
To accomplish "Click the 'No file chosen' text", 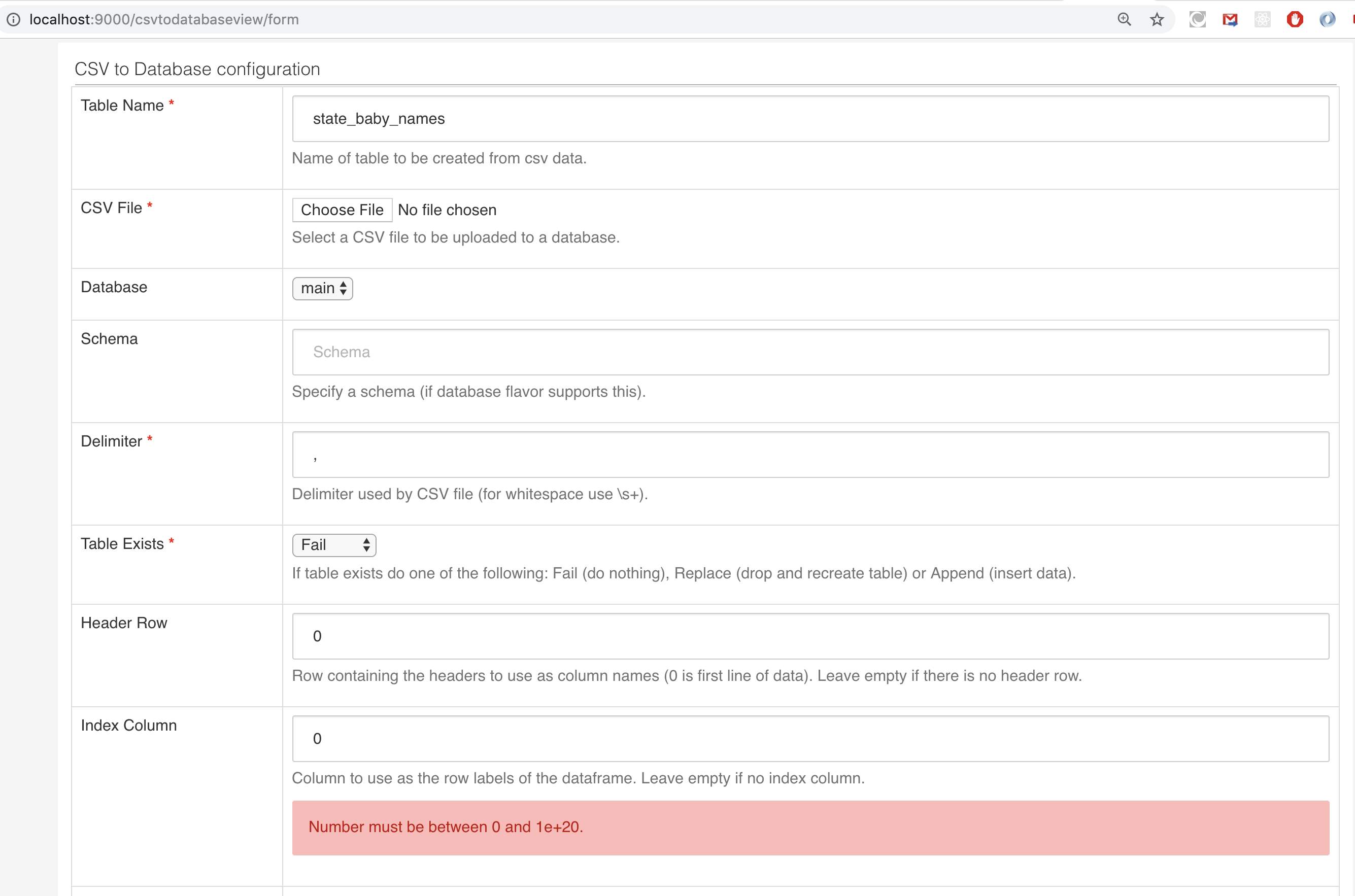I will pos(447,210).
